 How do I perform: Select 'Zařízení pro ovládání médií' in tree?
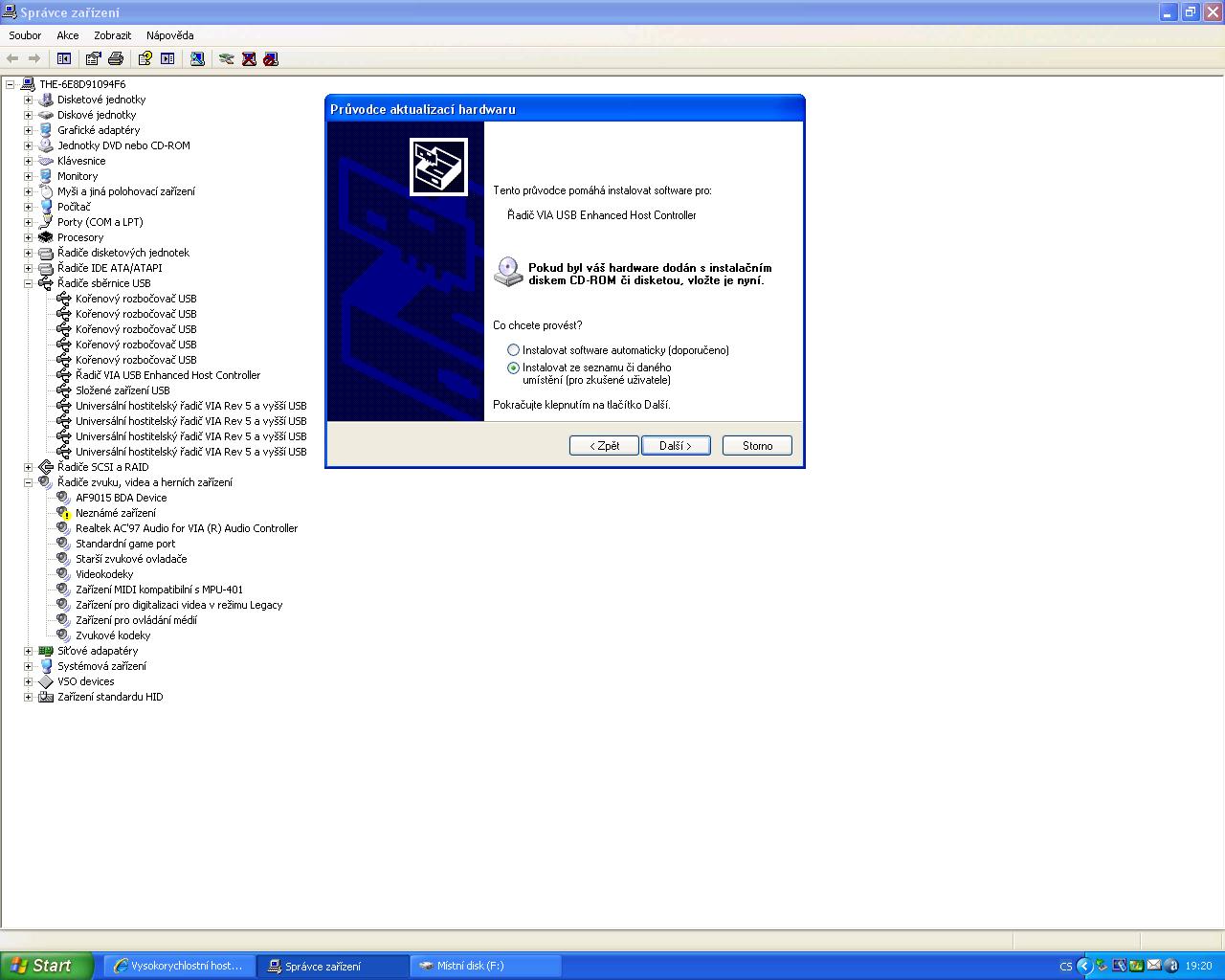coord(136,620)
